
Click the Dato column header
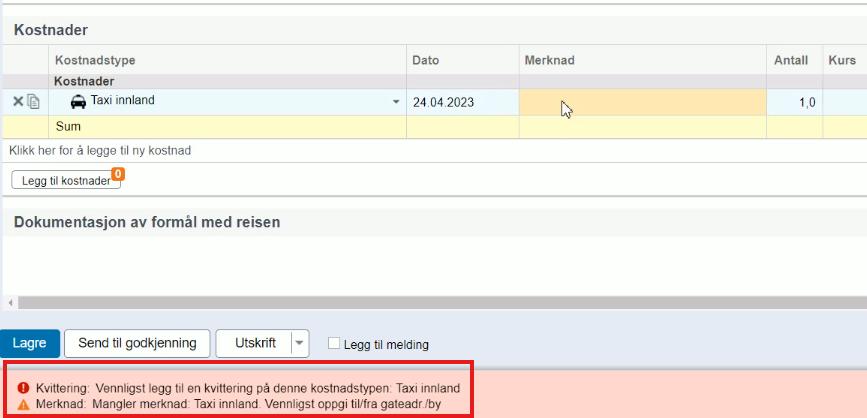point(425,61)
